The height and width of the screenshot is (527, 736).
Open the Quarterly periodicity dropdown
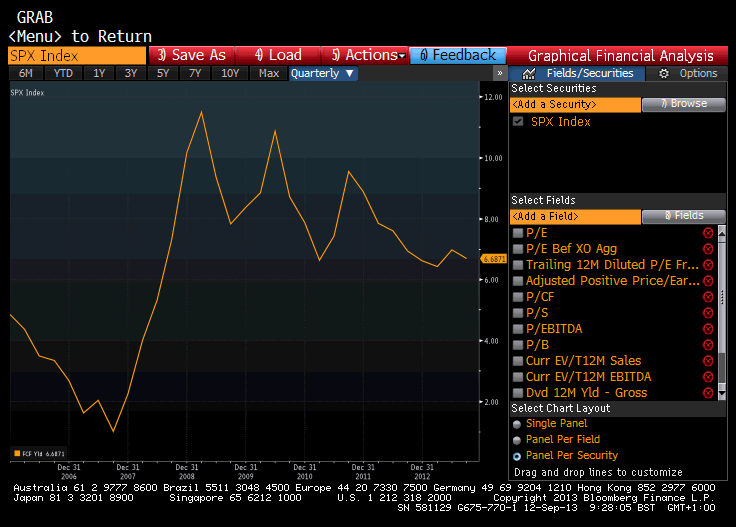tap(323, 73)
